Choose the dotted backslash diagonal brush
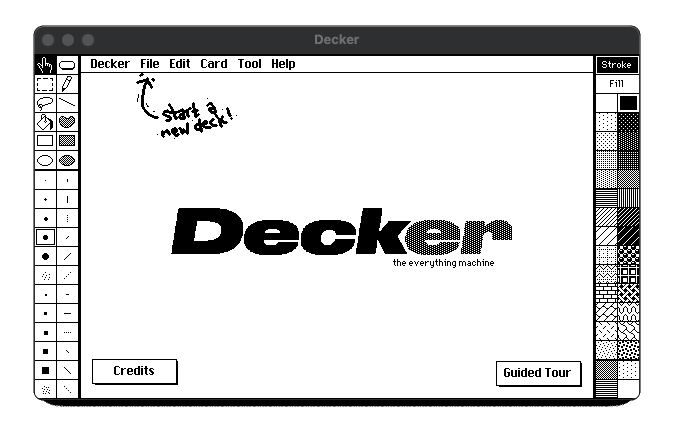The height and width of the screenshot is (442, 674). pyautogui.click(x=67, y=390)
